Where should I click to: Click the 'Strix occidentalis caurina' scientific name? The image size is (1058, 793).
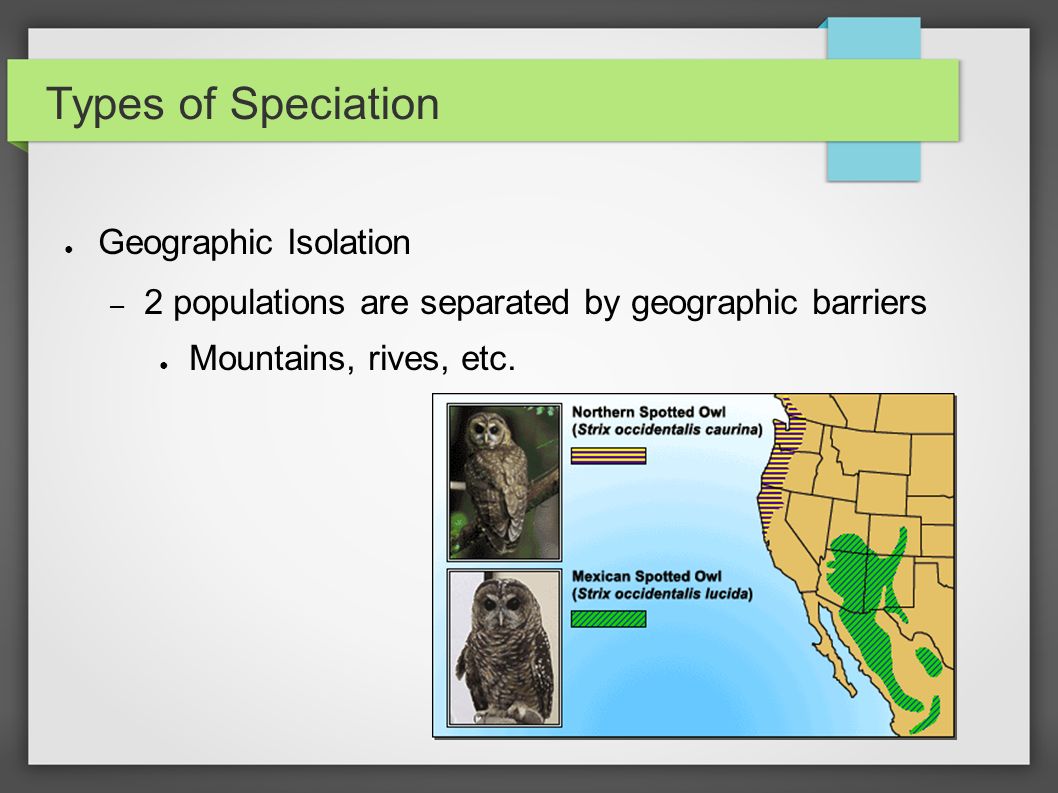[667, 430]
